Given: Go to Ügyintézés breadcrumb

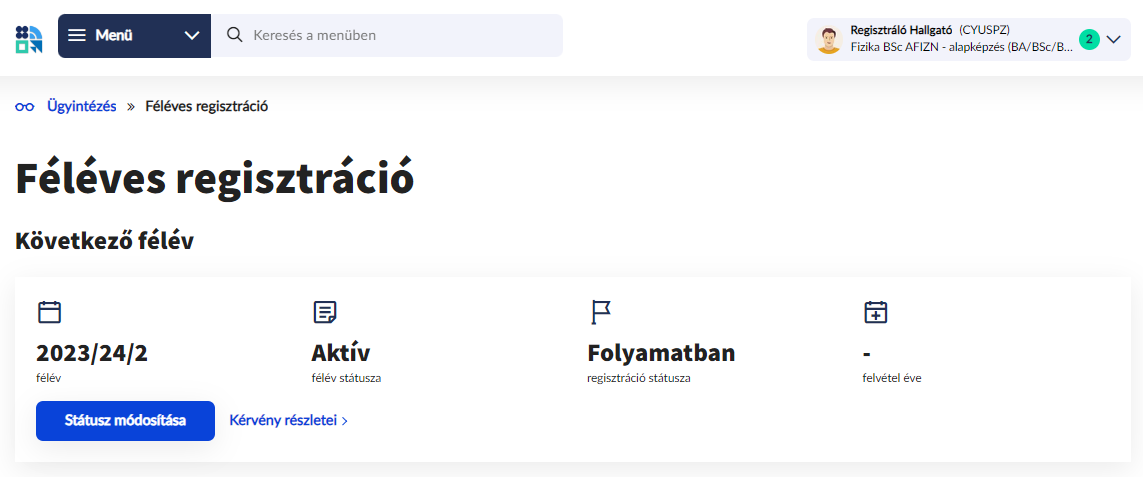Looking at the screenshot, I should pyautogui.click(x=82, y=106).
